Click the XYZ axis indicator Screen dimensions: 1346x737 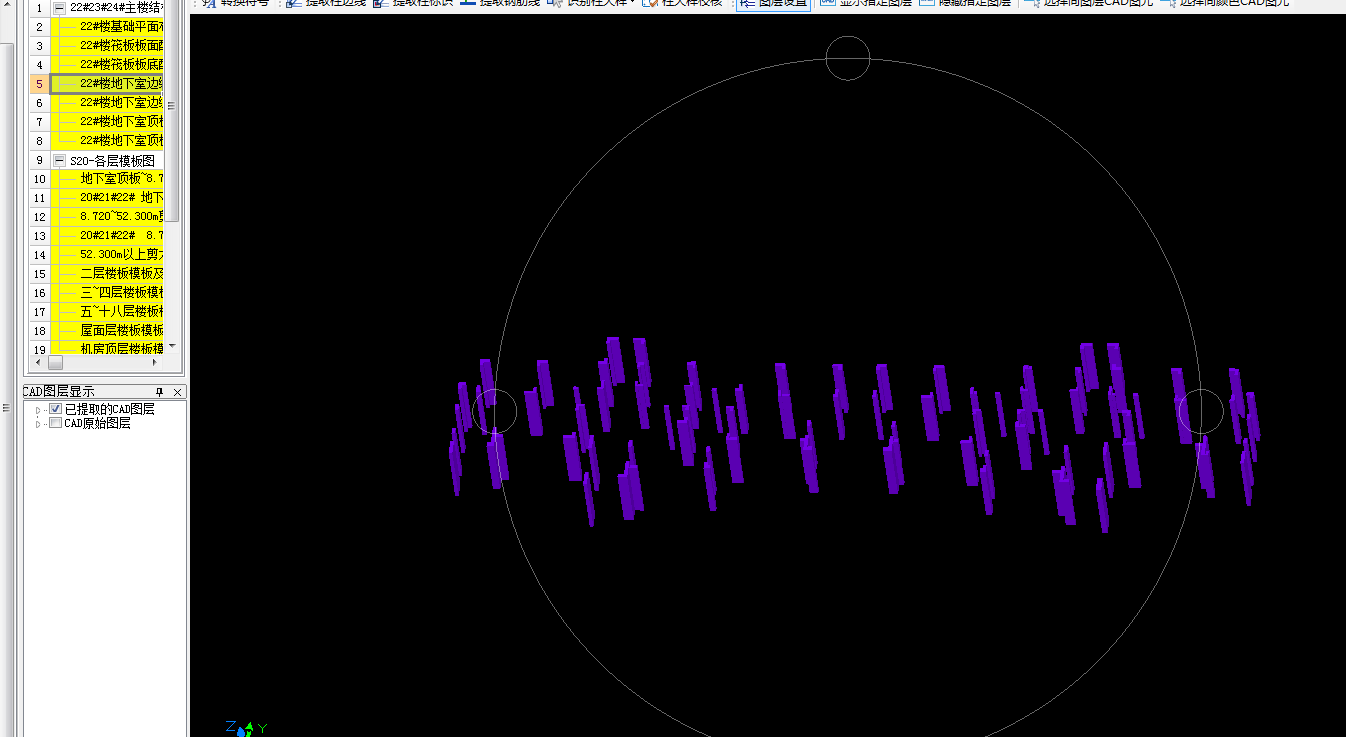(246, 728)
